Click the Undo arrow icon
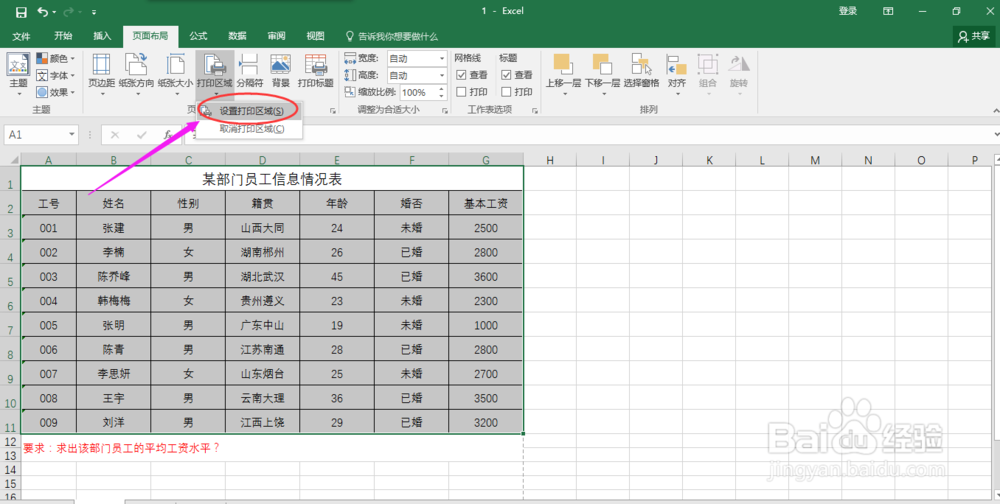Screen dimensions: 1000x504 pyautogui.click(x=42, y=12)
